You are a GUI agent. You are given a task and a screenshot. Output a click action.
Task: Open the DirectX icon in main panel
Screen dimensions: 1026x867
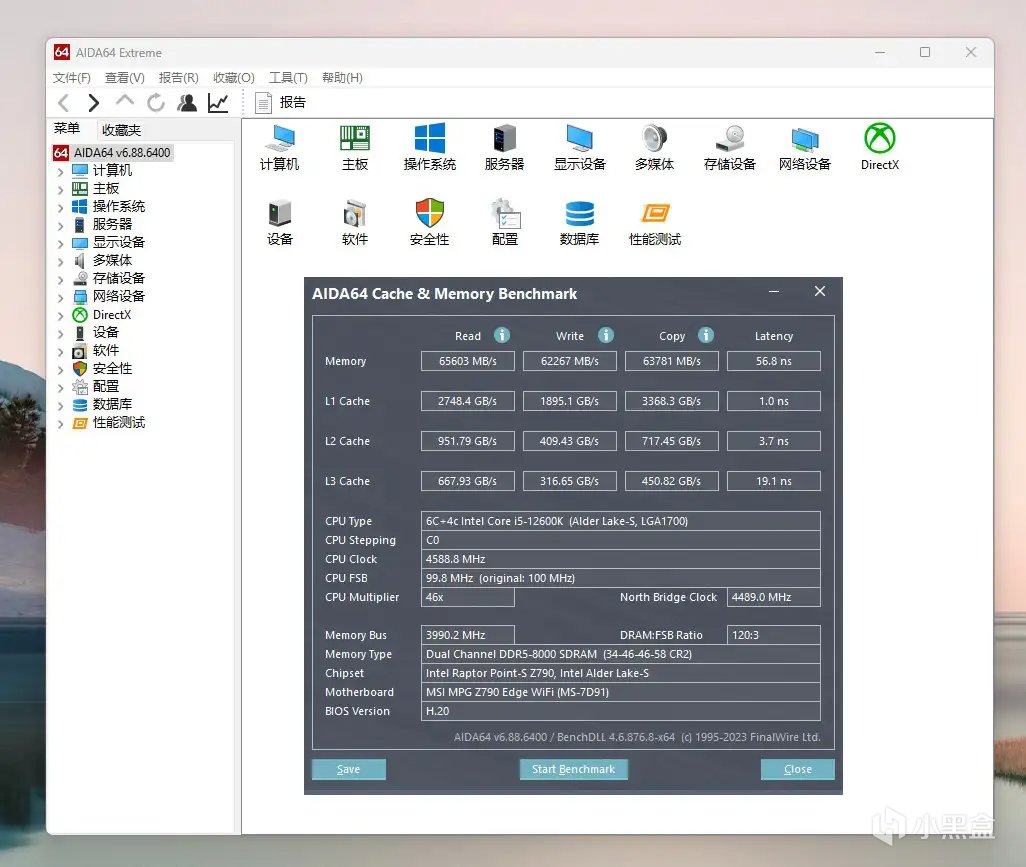(x=879, y=147)
